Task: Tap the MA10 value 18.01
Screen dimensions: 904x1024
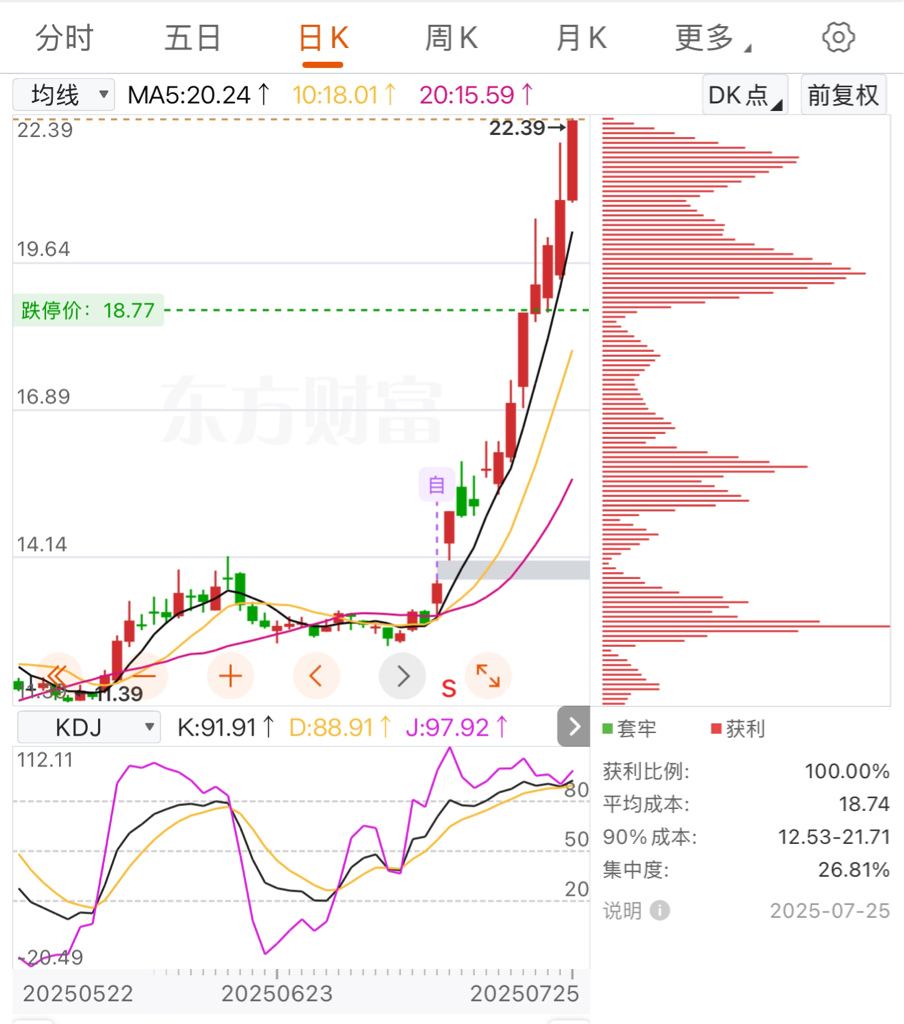Action: [x=344, y=95]
